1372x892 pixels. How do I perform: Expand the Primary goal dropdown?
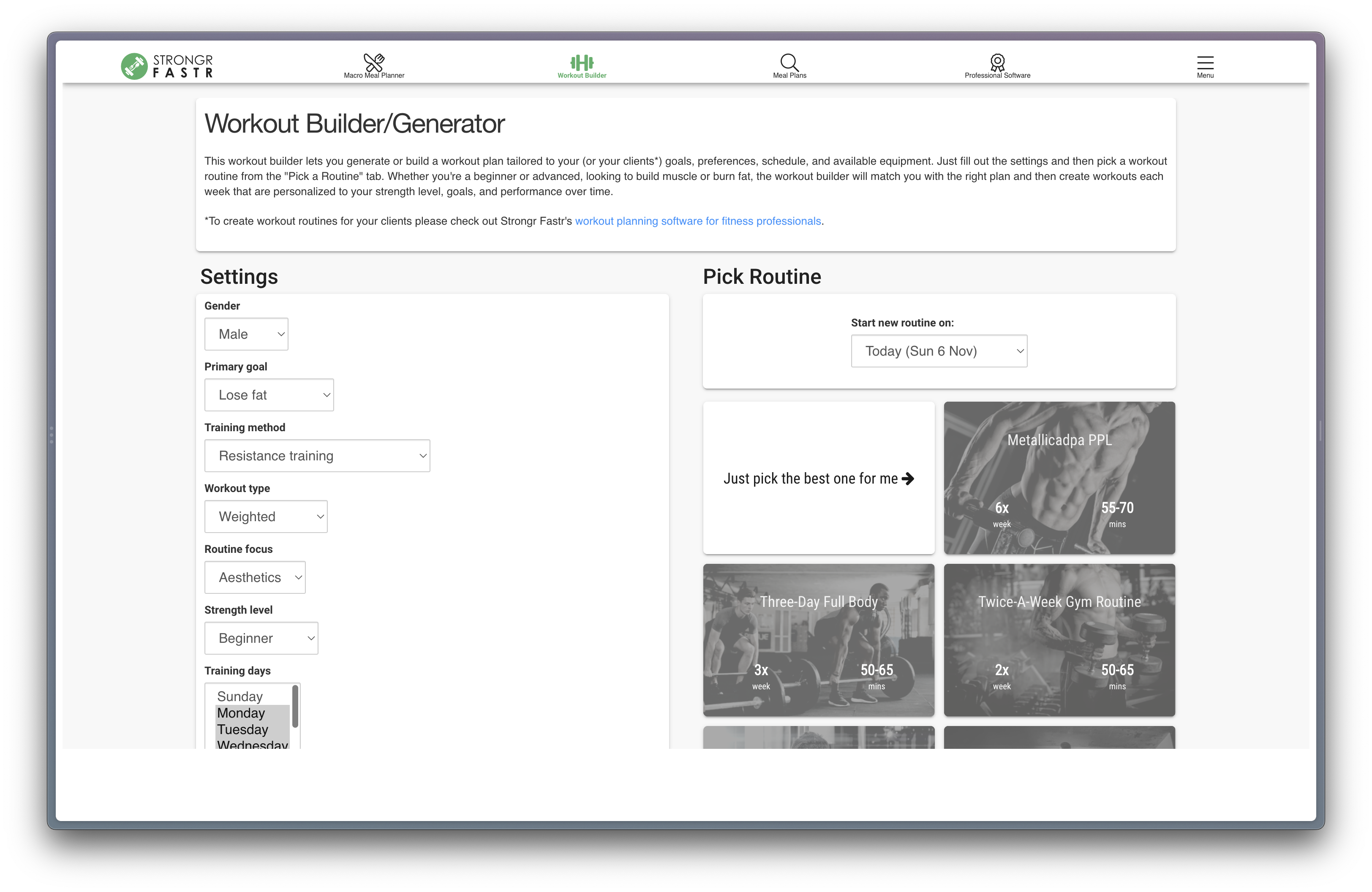269,395
